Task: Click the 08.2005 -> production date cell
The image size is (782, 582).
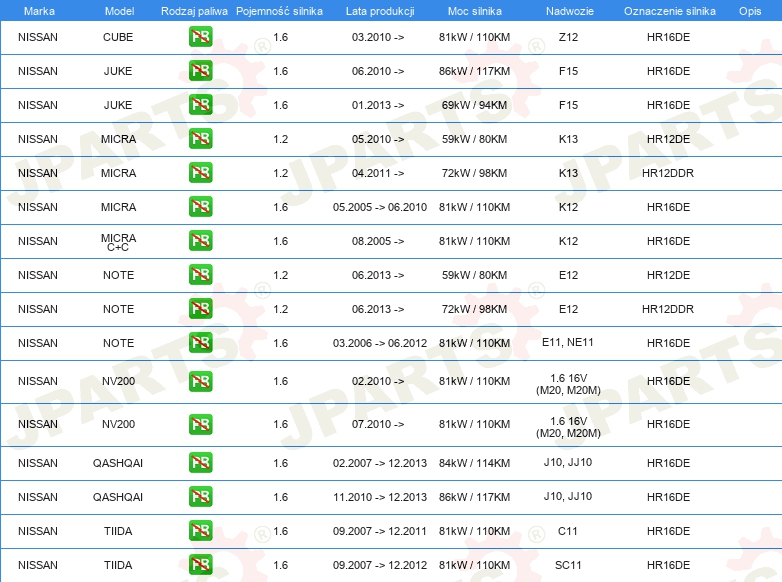Action: coord(378,241)
